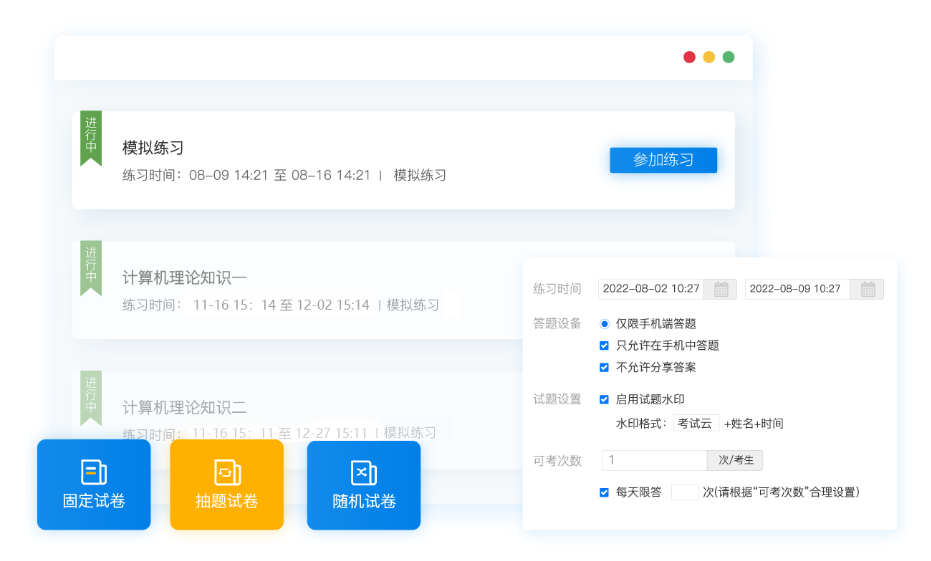Click the 可考次数 number input field

click(654, 461)
